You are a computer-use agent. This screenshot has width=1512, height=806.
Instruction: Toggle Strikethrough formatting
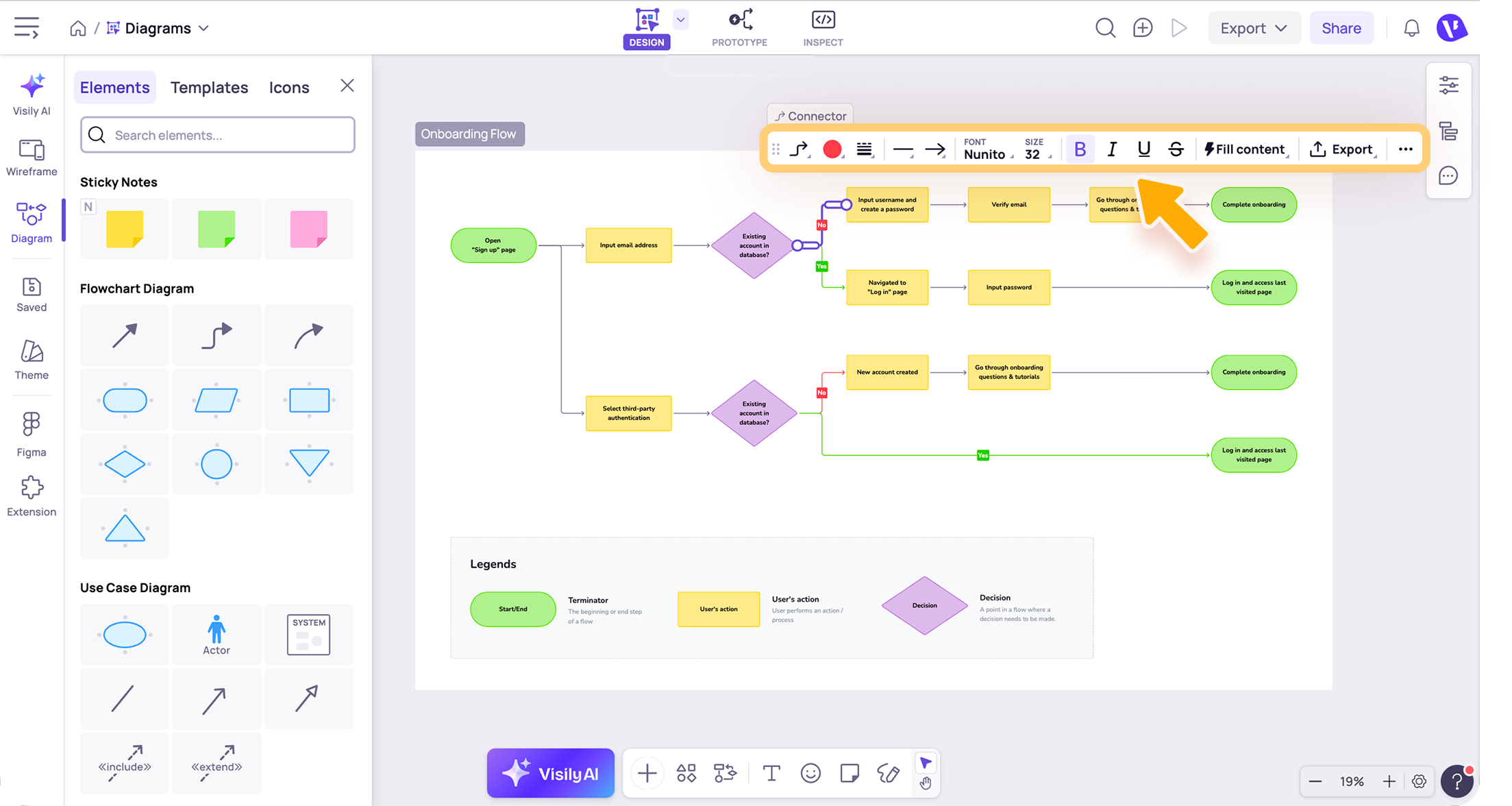[x=1176, y=149]
